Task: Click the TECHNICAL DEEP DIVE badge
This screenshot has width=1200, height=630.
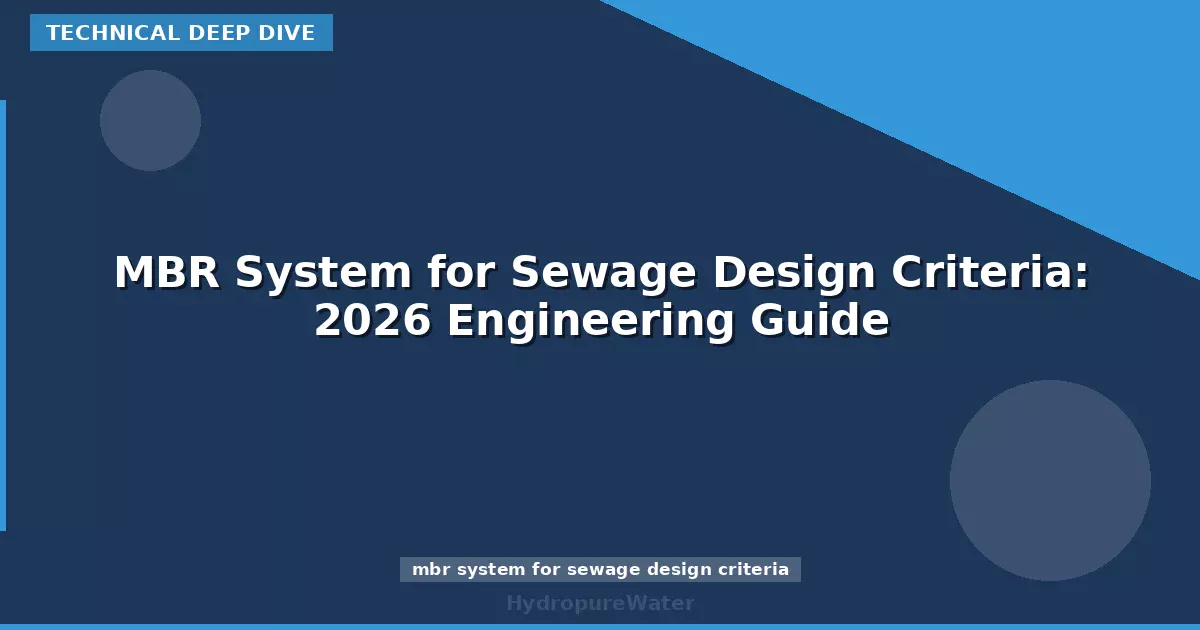Action: coord(181,33)
